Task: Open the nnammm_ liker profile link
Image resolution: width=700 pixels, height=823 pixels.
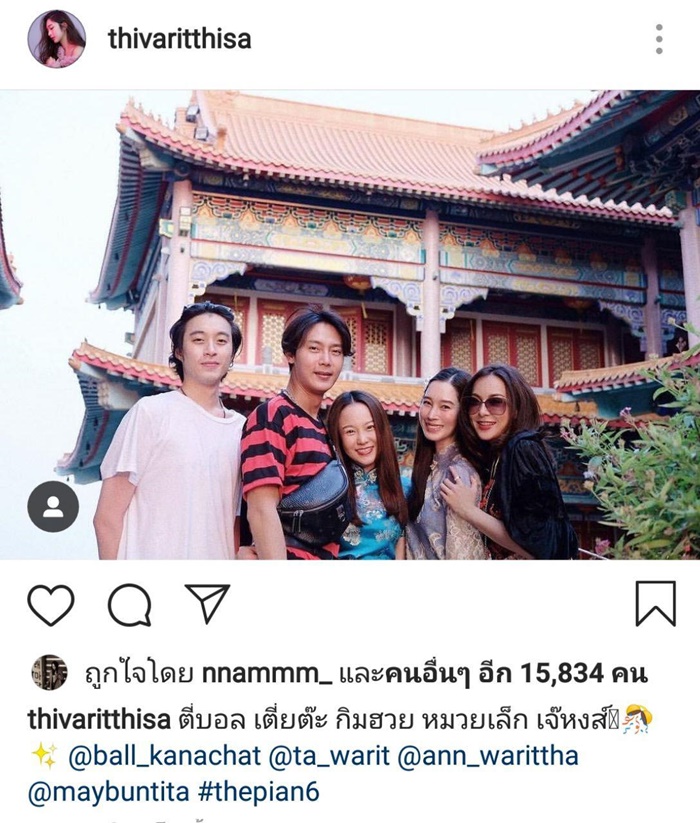Action: [x=267, y=673]
